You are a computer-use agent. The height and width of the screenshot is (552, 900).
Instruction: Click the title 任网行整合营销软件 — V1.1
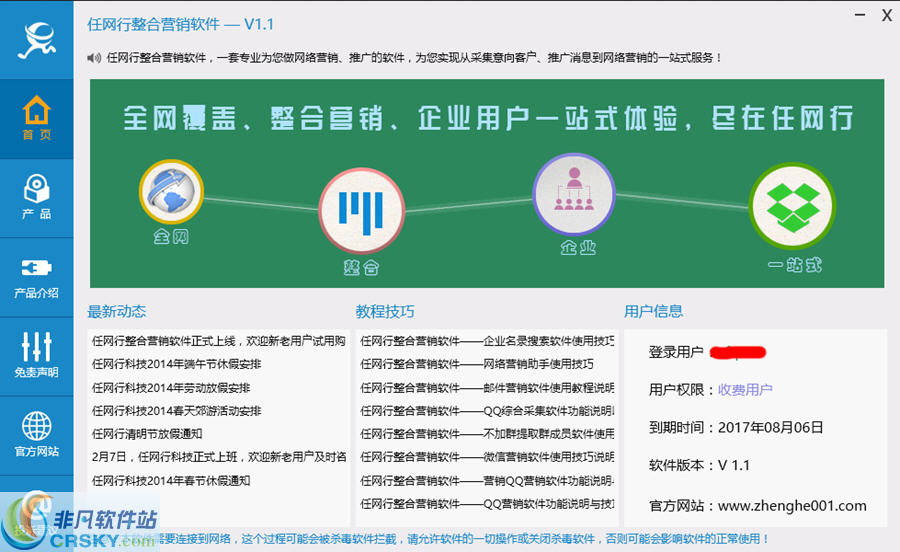point(180,24)
